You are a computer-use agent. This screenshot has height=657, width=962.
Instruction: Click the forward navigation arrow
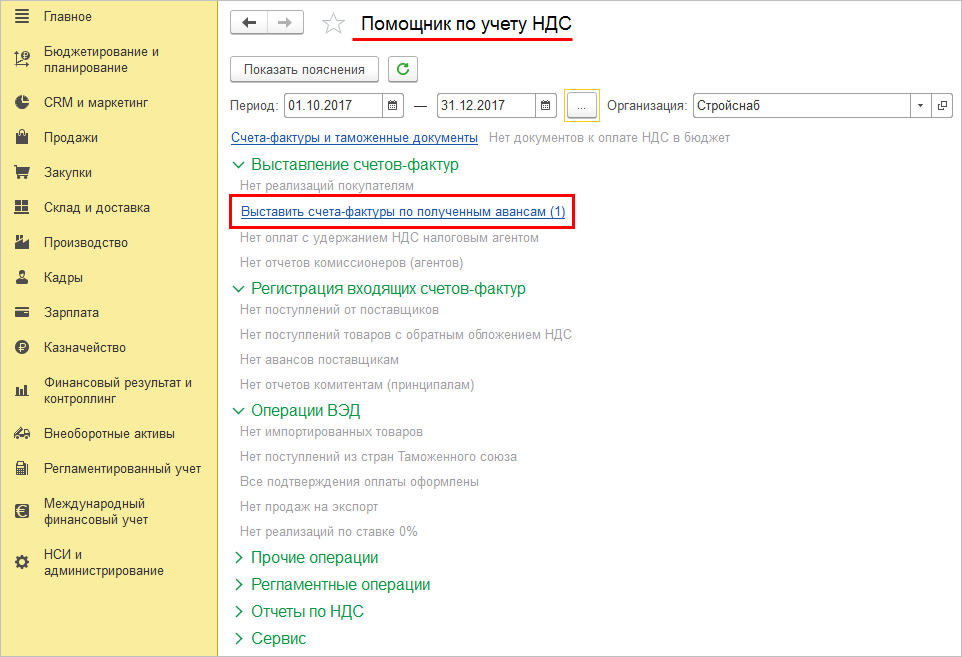click(x=285, y=23)
